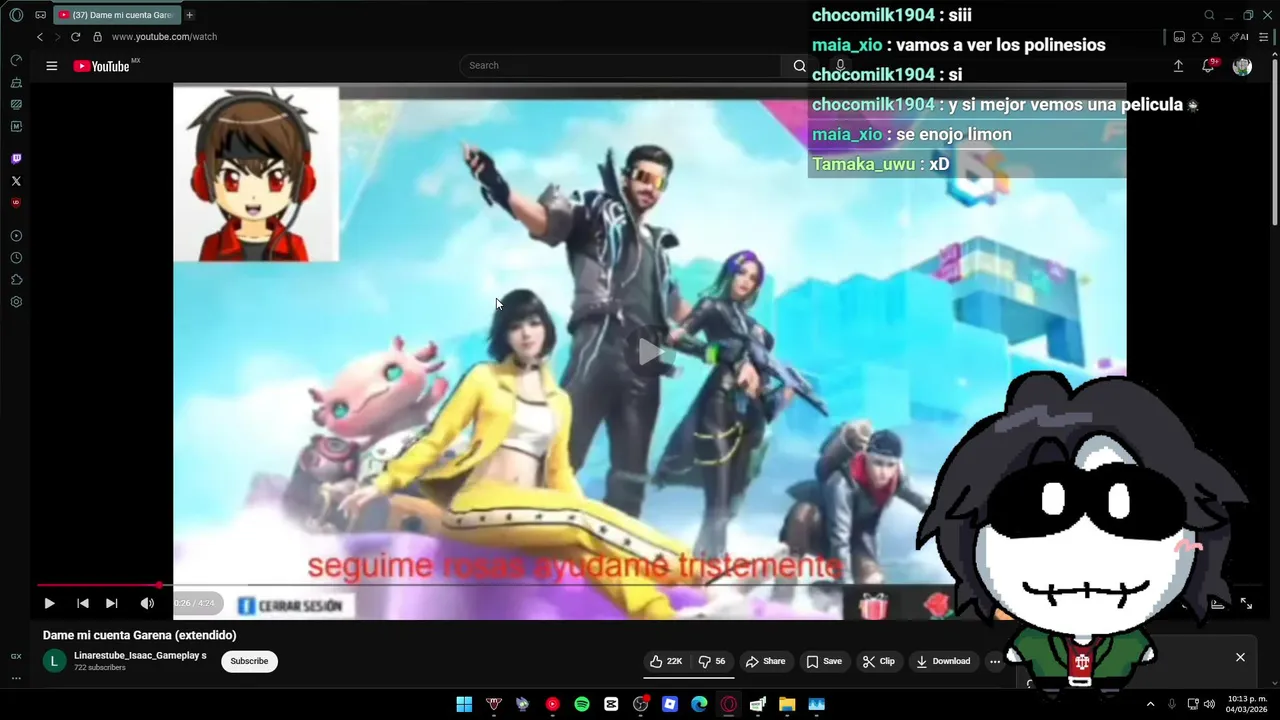Select the Dame mi cuenta Garena tab
This screenshot has width=1280, height=720.
pos(115,15)
